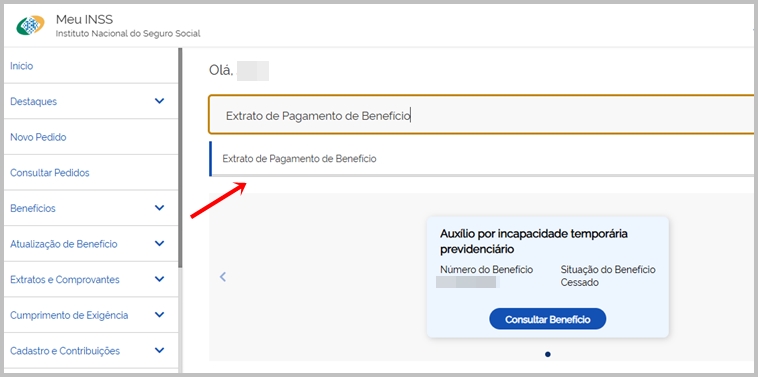Open the Consultar Pedidos menu item
The width and height of the screenshot is (758, 377).
pyautogui.click(x=50, y=173)
